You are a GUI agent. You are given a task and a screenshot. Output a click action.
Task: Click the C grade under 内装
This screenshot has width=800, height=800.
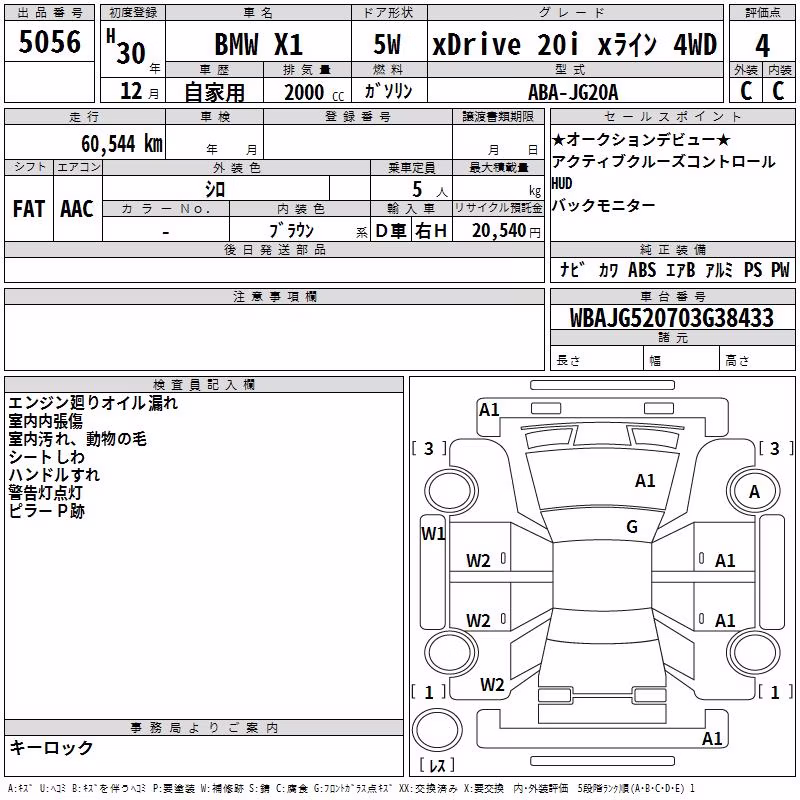pyautogui.click(x=778, y=91)
